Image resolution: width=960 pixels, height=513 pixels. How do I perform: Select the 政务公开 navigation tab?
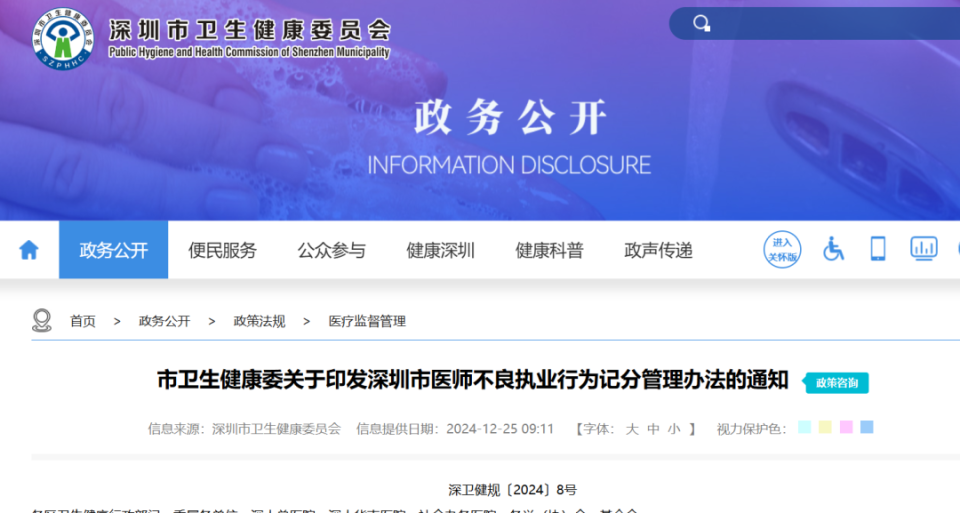click(113, 250)
